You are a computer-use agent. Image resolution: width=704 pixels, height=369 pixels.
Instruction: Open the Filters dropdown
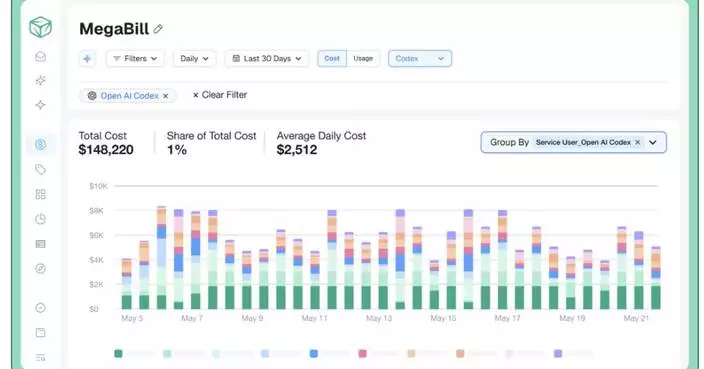[135, 58]
